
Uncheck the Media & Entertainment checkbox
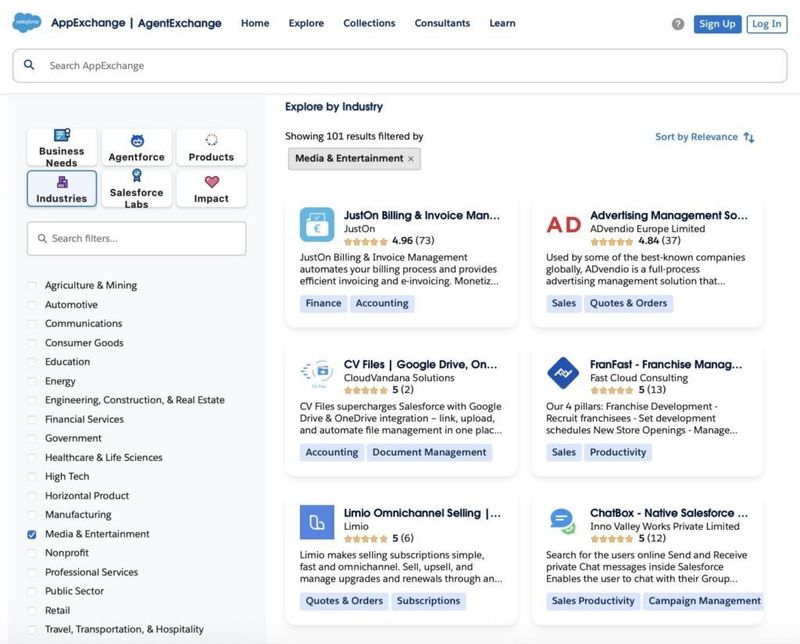point(32,534)
